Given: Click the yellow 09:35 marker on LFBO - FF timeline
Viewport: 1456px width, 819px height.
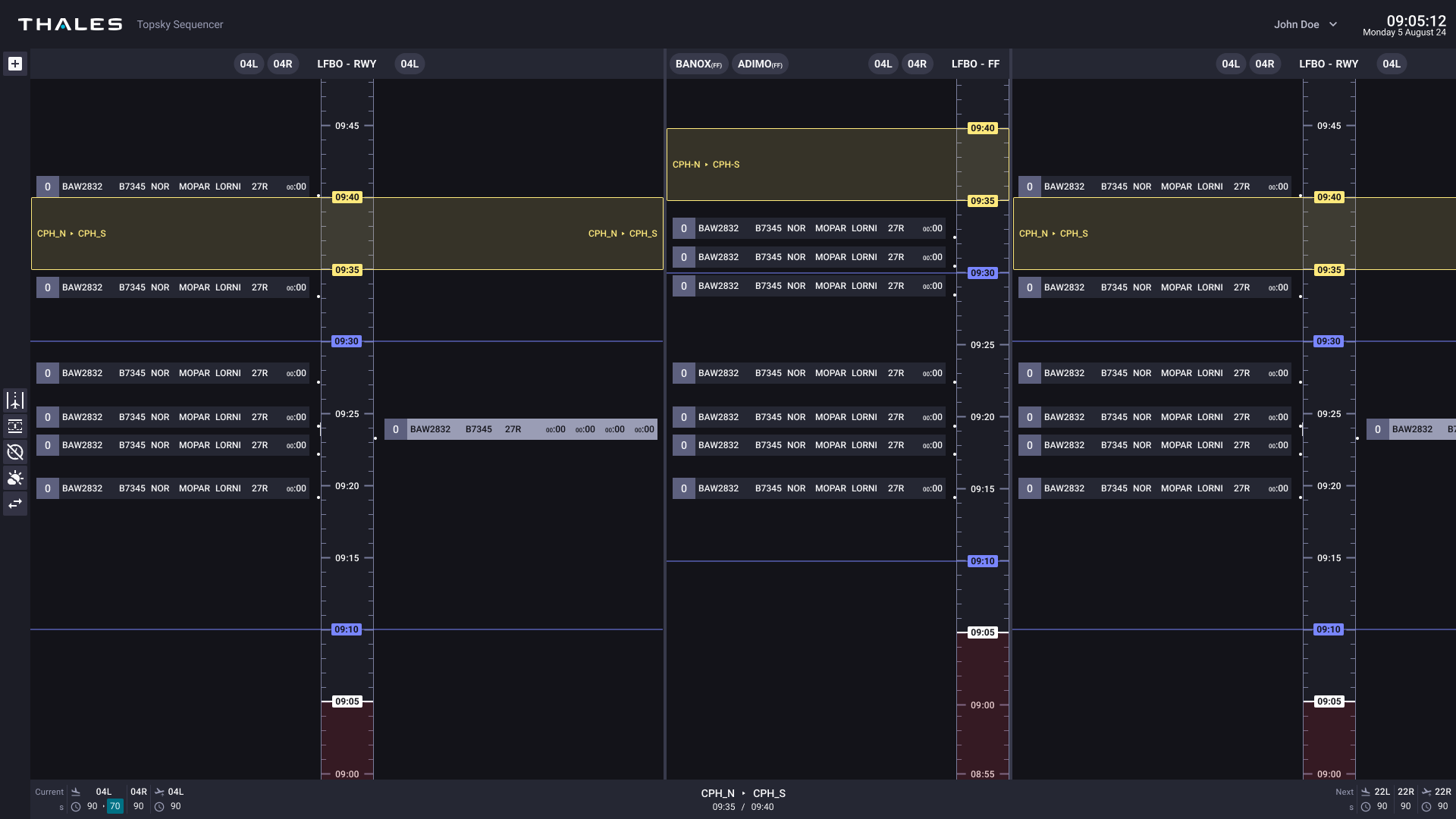Looking at the screenshot, I should click(x=982, y=201).
